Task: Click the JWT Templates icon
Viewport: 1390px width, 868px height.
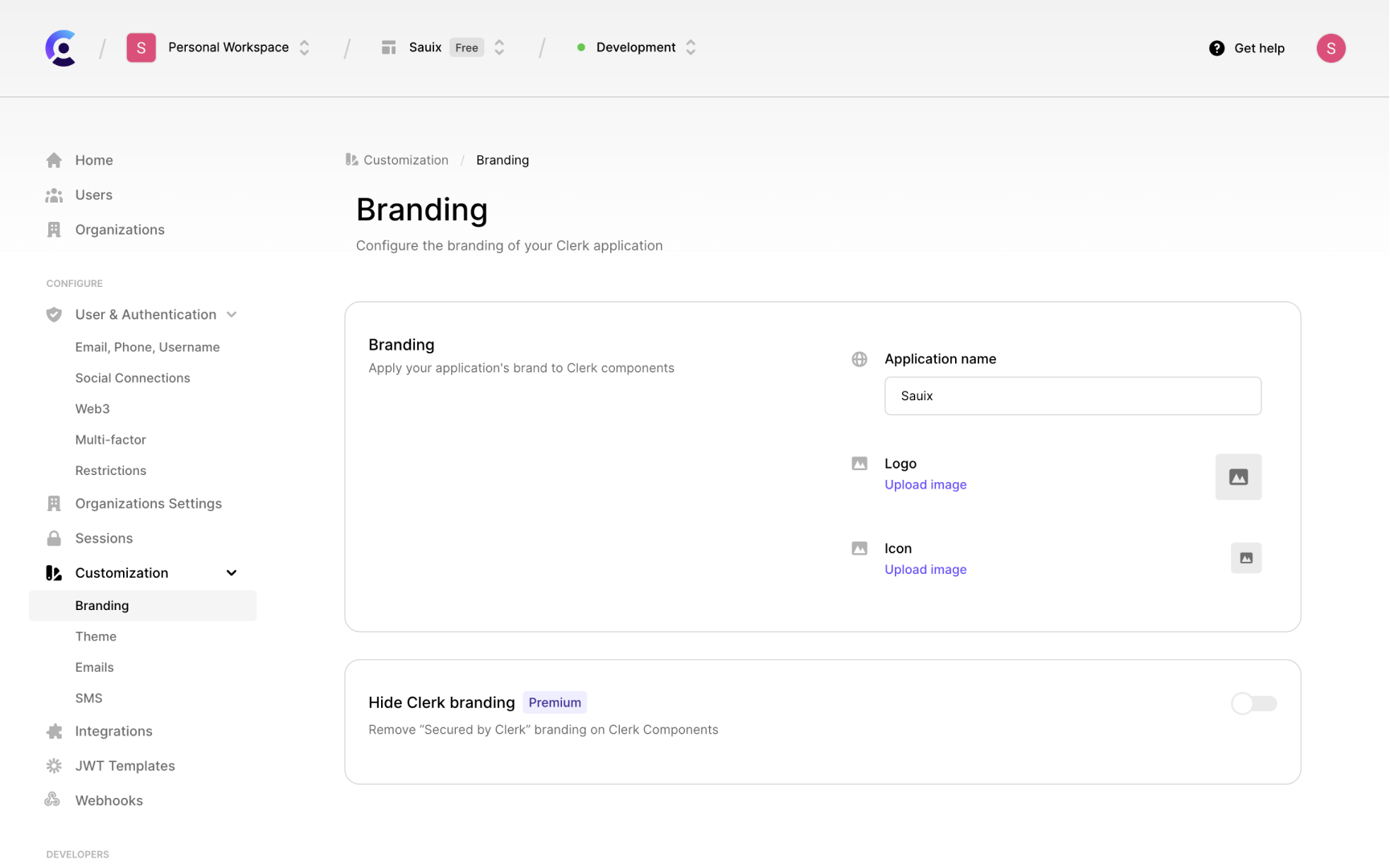Action: point(53,765)
